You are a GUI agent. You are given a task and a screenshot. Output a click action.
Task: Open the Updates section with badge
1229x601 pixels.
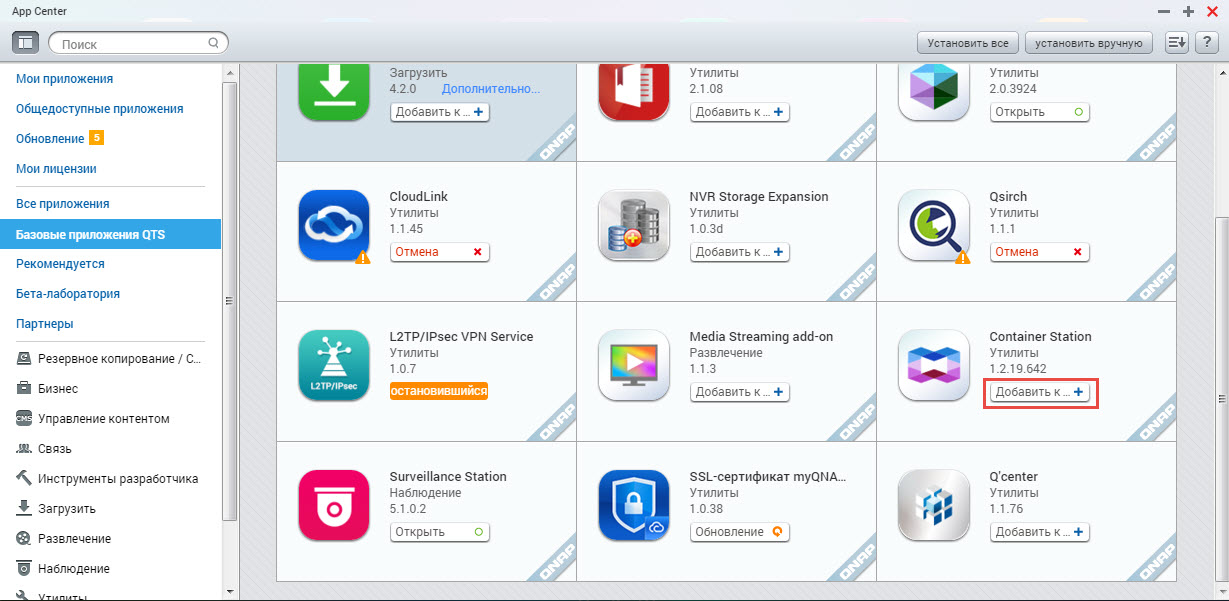pos(59,138)
